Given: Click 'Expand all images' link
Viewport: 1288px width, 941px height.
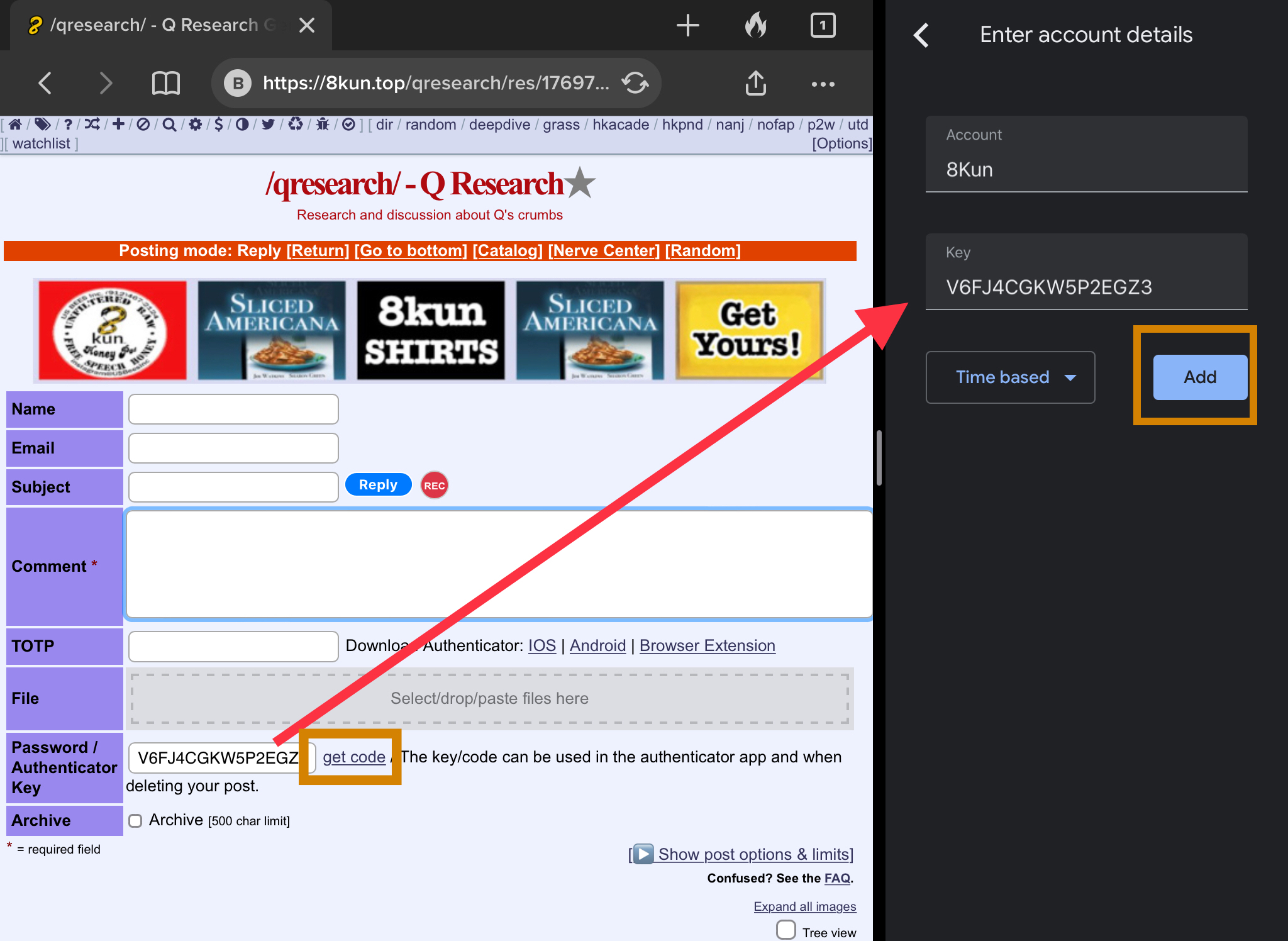Looking at the screenshot, I should pos(805,906).
